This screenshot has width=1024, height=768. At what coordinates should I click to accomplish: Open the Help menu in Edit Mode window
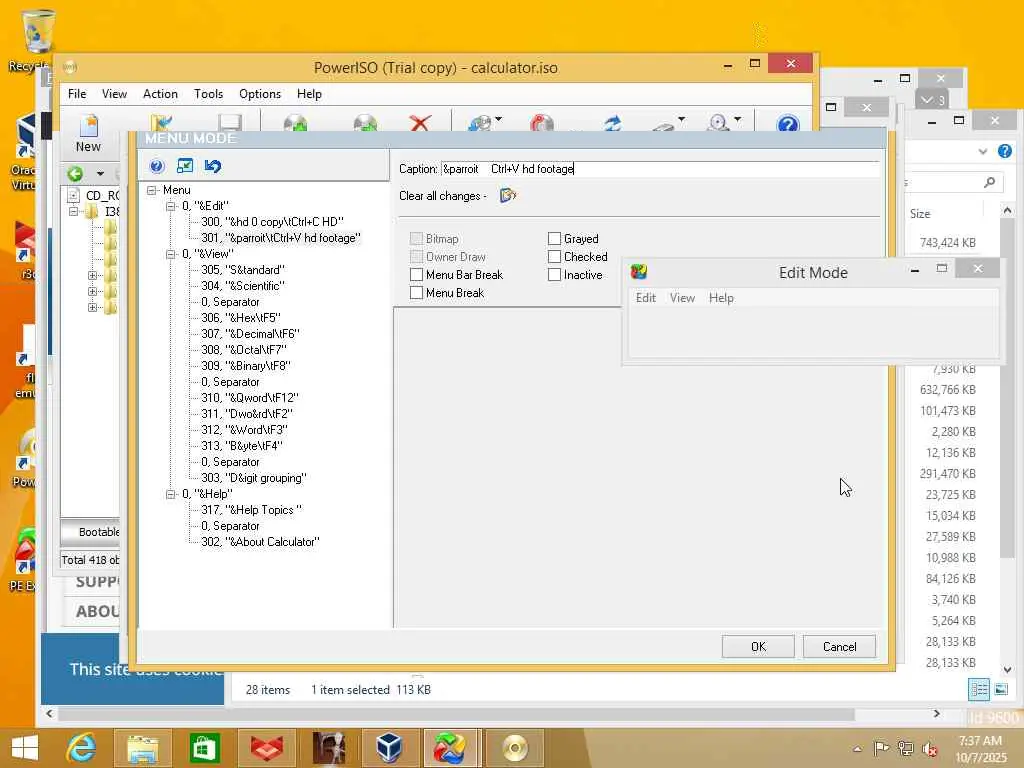[x=722, y=298]
